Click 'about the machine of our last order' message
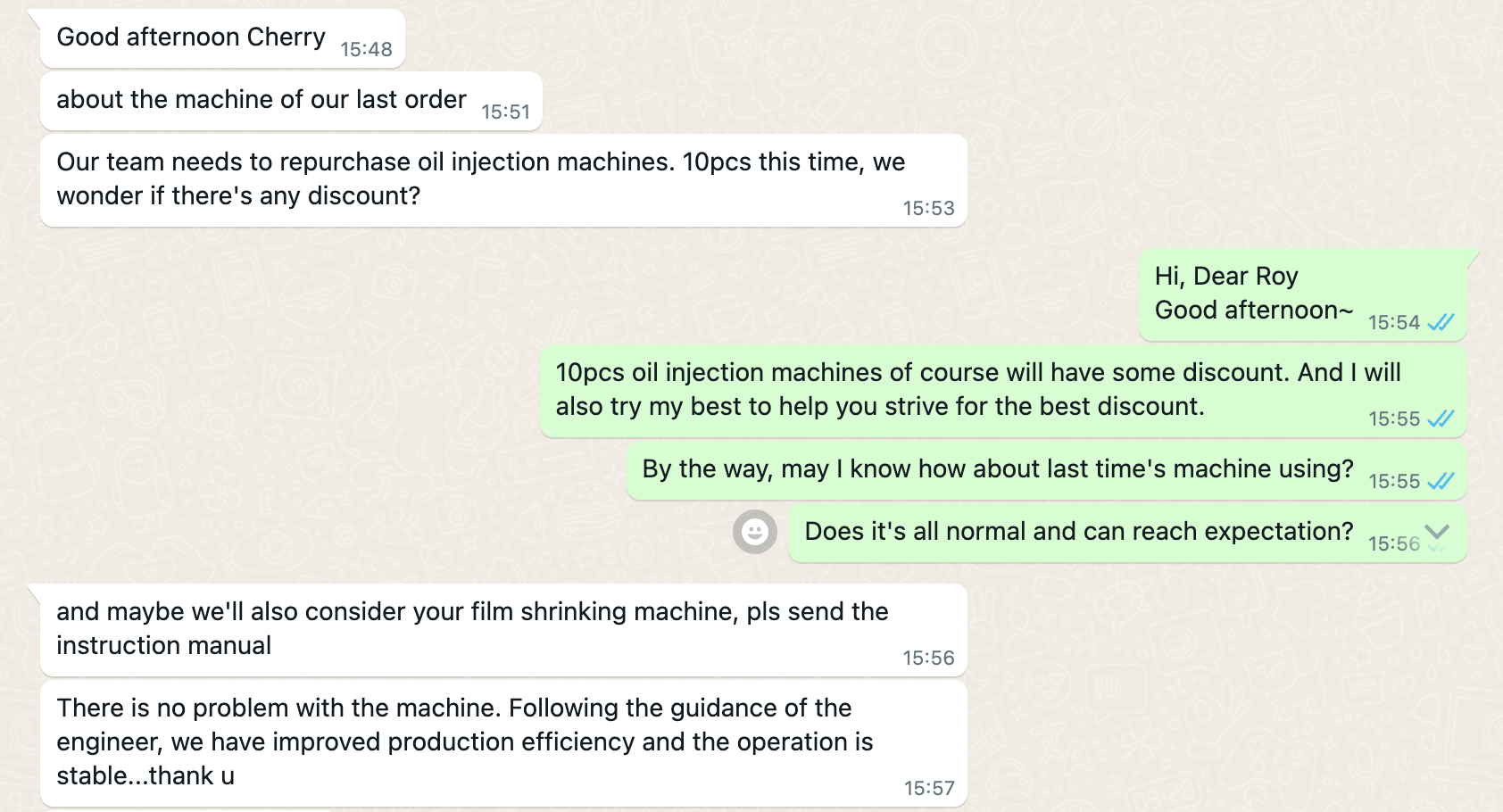 [291, 101]
